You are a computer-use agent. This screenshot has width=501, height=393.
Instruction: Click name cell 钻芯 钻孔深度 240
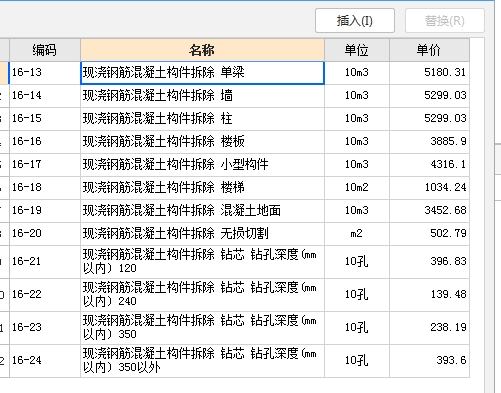[x=202, y=295]
